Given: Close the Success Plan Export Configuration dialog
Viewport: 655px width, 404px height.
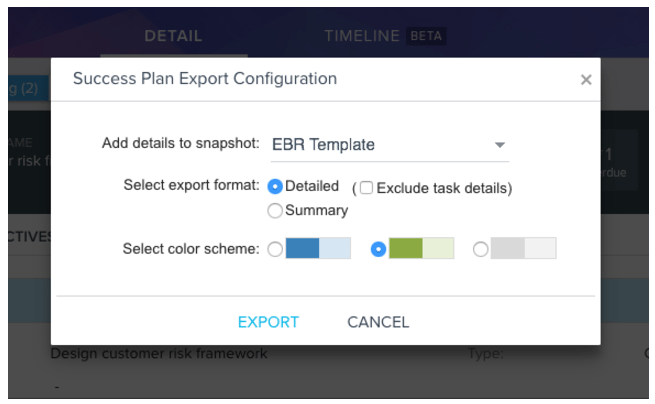Looking at the screenshot, I should coord(586,80).
